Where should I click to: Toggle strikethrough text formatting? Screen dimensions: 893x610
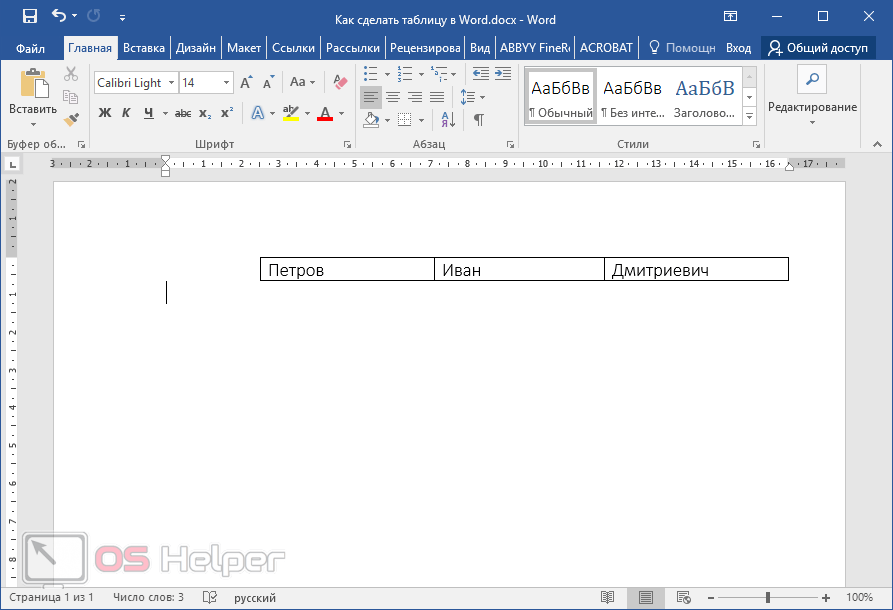182,113
